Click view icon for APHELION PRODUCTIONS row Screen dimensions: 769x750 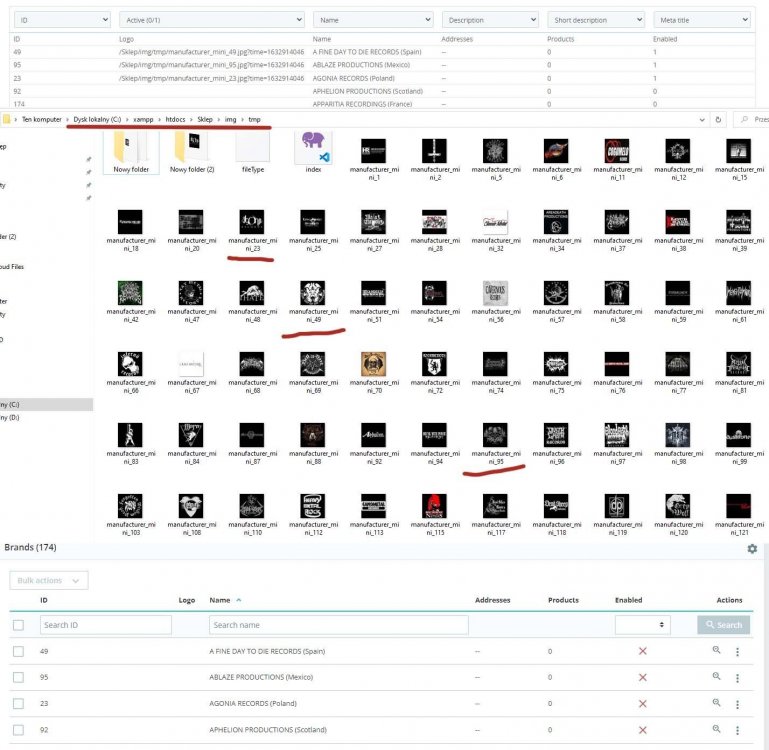(717, 729)
